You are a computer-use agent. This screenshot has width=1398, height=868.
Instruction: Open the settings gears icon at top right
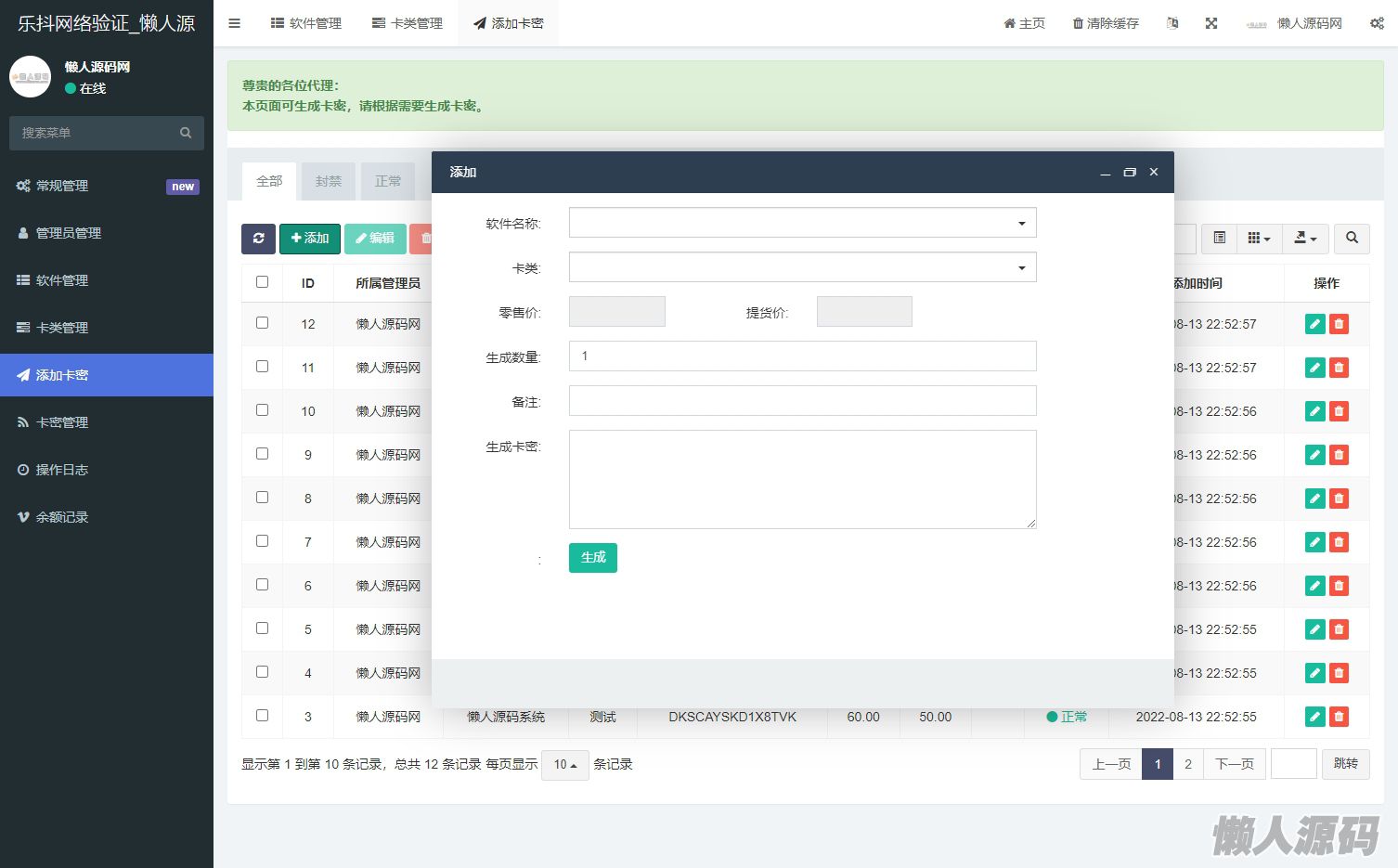pyautogui.click(x=1377, y=23)
